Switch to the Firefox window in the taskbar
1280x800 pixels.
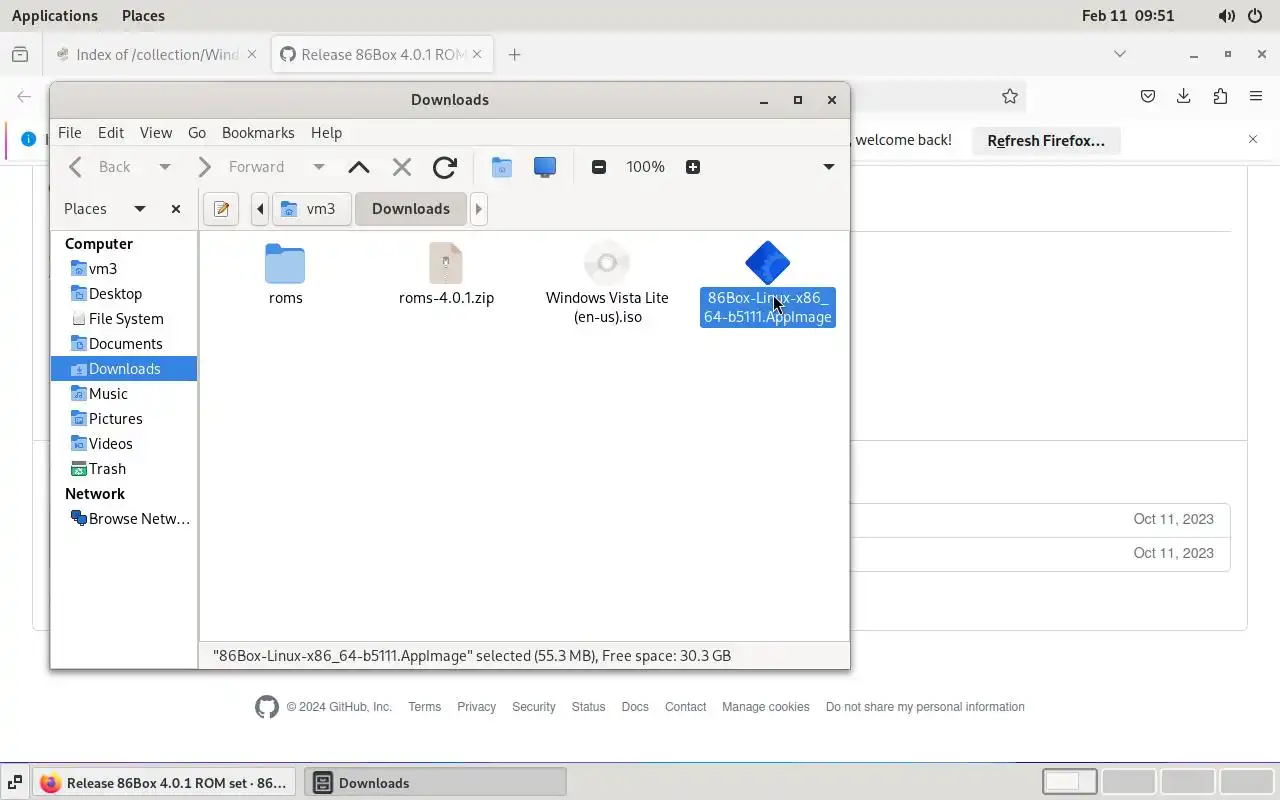164,783
